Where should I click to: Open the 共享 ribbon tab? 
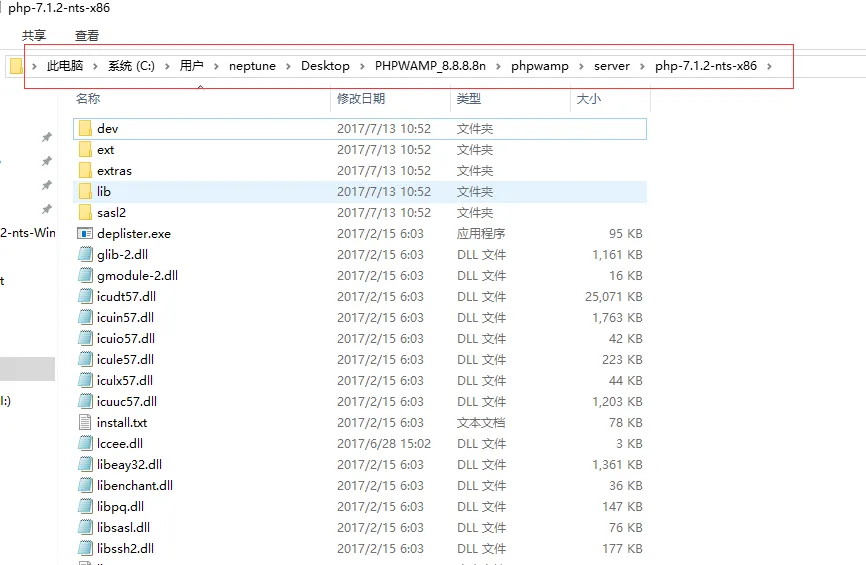pyautogui.click(x=34, y=36)
